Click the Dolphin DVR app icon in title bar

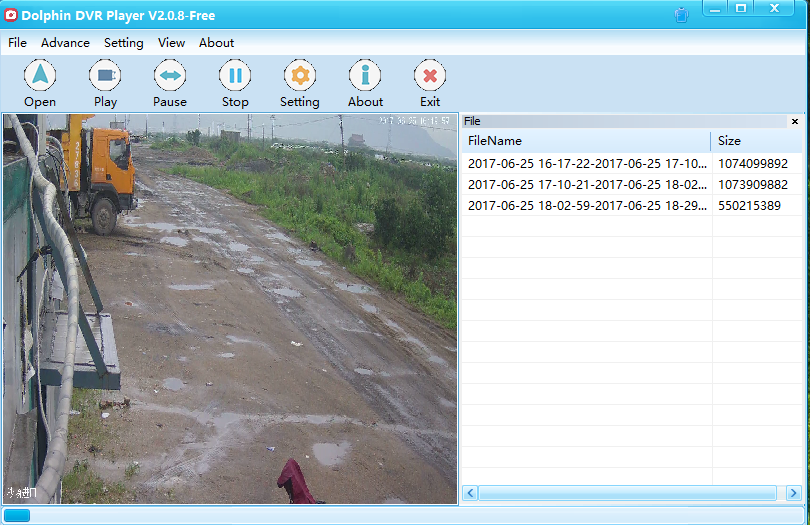pyautogui.click(x=12, y=15)
